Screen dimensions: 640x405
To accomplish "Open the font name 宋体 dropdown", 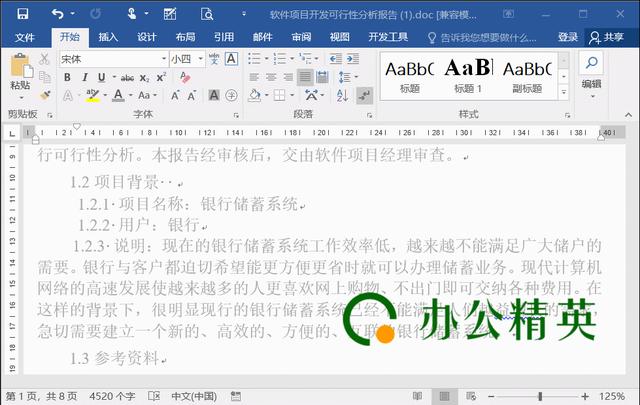I will click(x=164, y=59).
